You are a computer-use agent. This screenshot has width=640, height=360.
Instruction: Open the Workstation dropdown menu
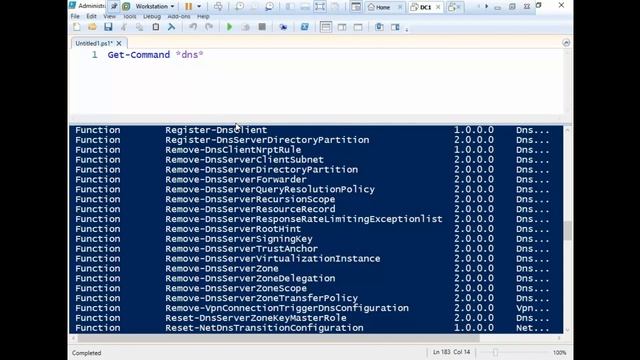155,6
